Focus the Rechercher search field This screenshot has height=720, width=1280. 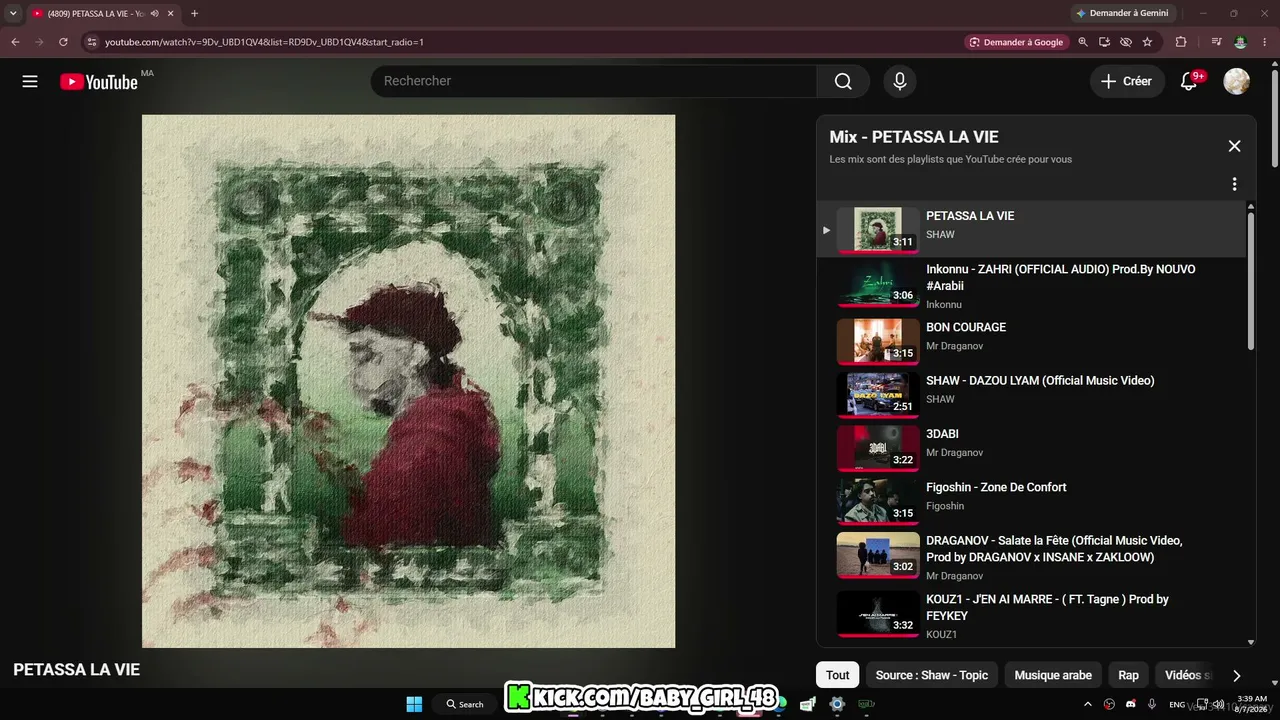tap(594, 81)
